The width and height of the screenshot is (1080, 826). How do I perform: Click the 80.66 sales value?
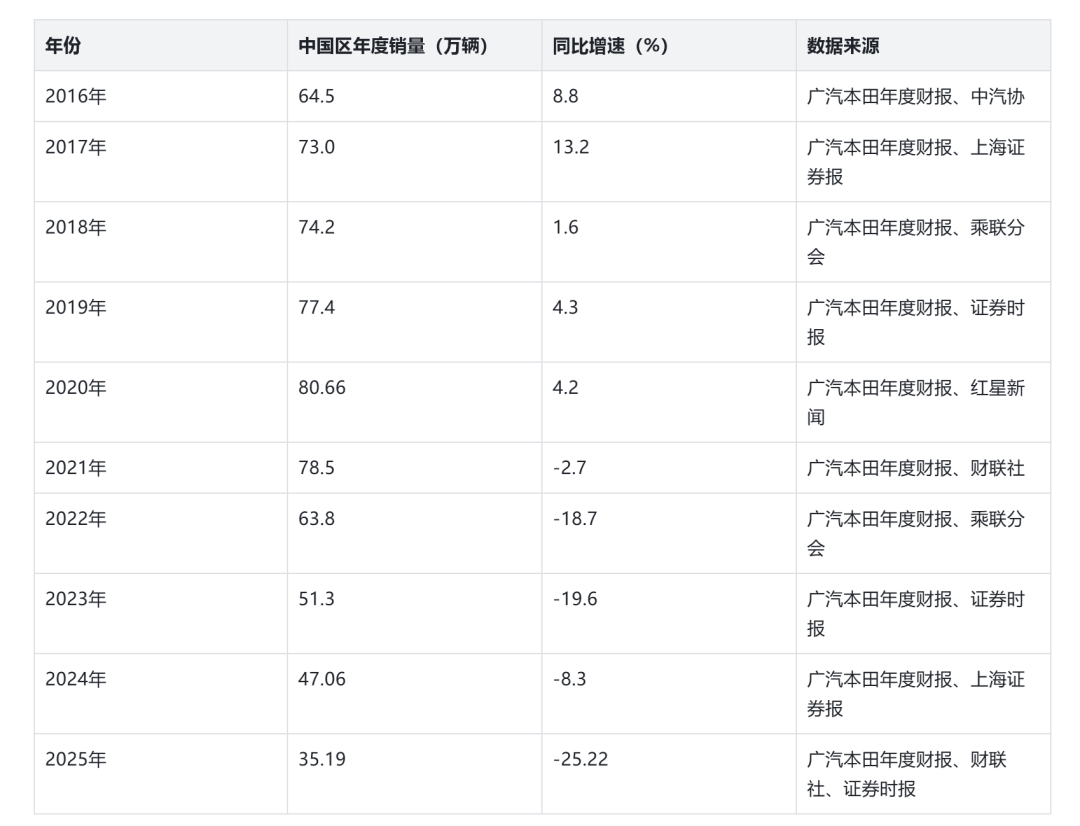click(322, 388)
